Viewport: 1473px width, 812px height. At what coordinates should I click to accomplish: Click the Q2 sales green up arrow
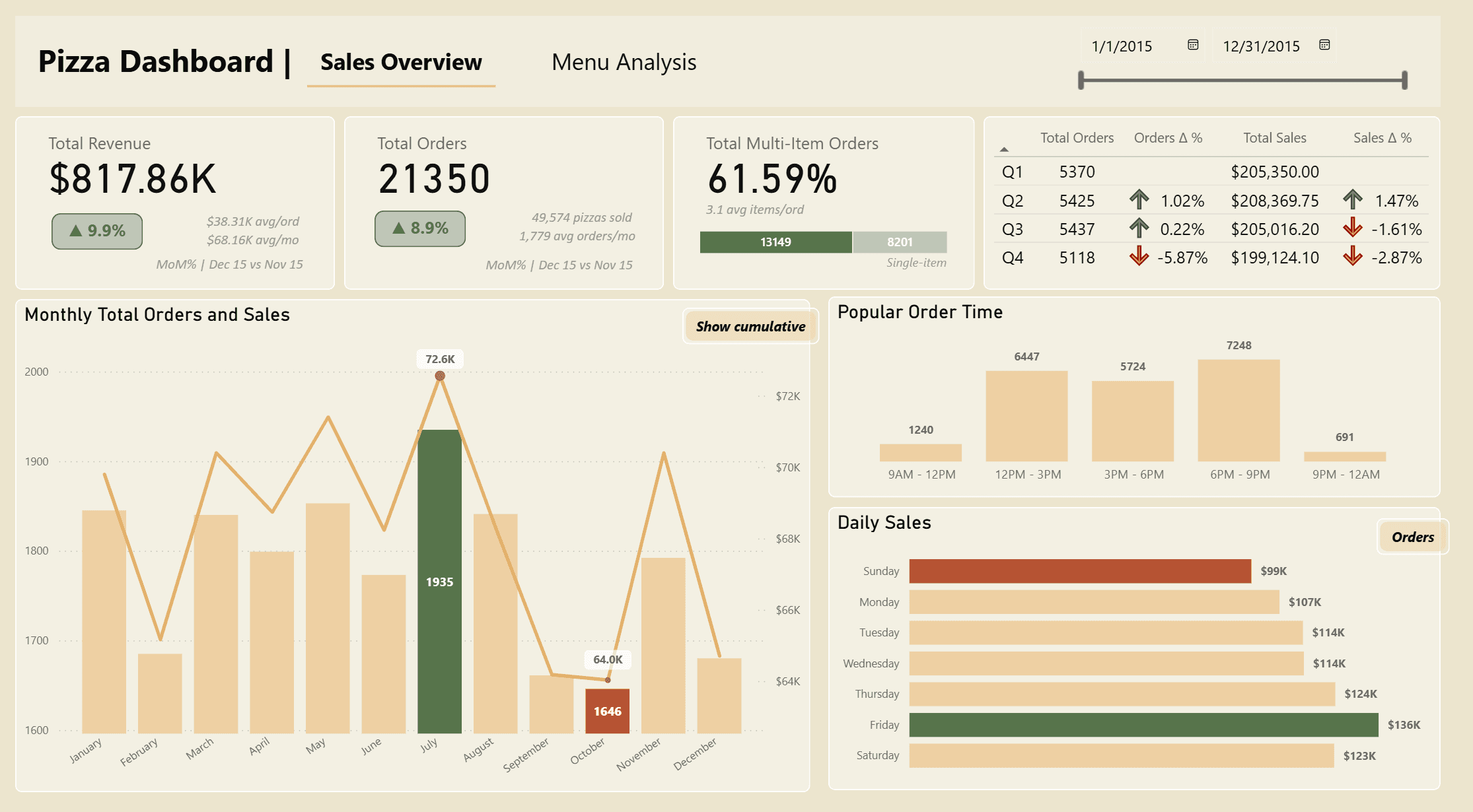1352,199
